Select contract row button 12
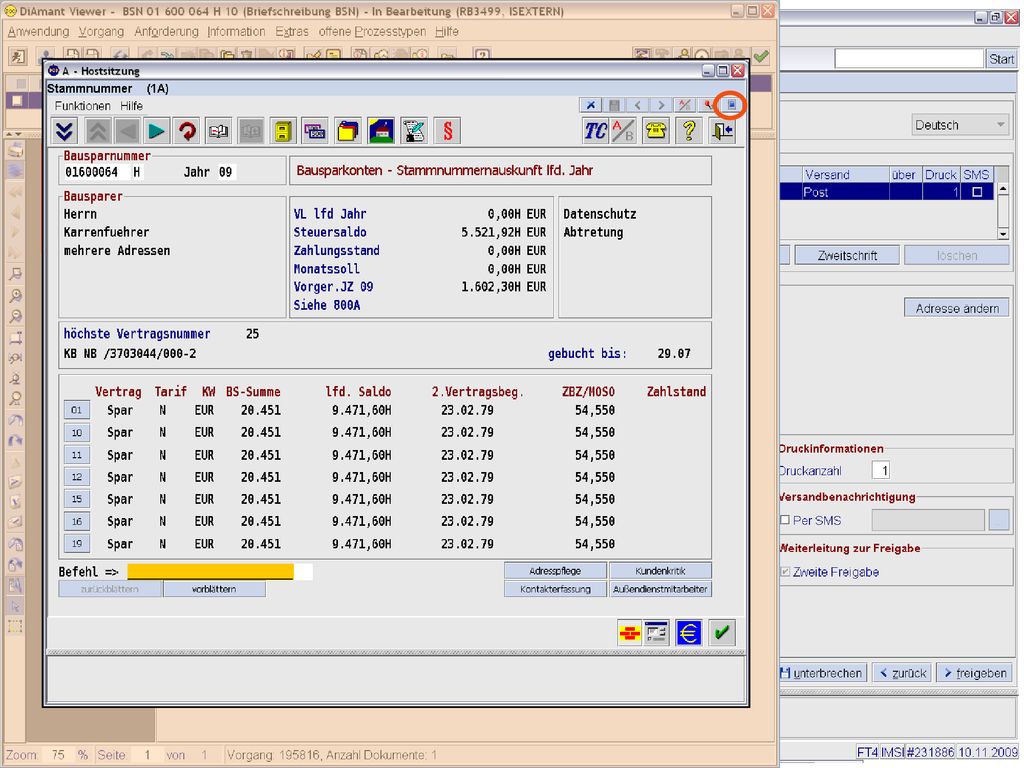Screen dimensions: 1024x768 76,477
